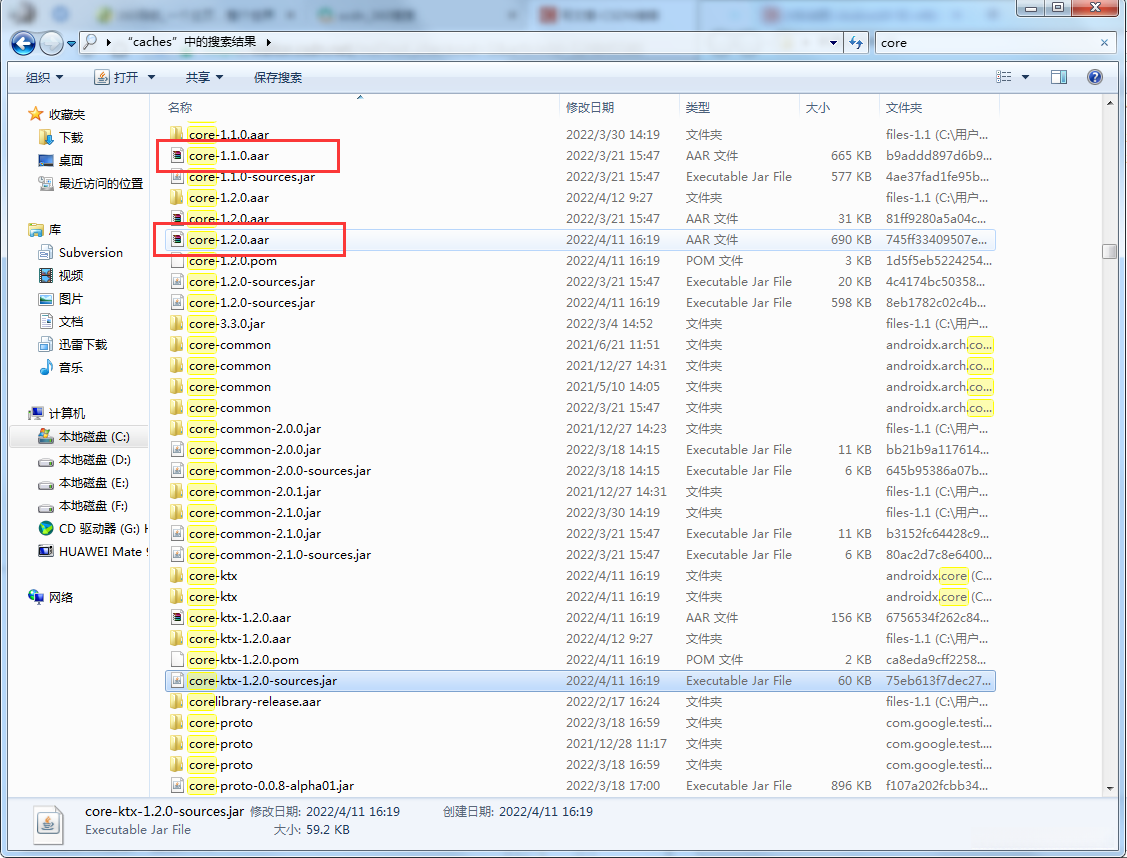Click the change view icon
This screenshot has width=1127, height=858.
point(1004,77)
